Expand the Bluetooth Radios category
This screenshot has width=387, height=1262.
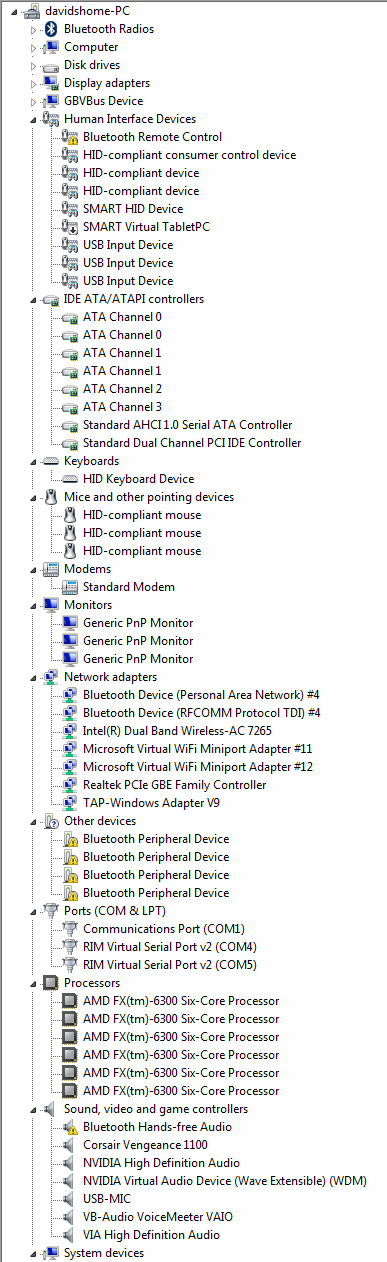click(x=34, y=29)
